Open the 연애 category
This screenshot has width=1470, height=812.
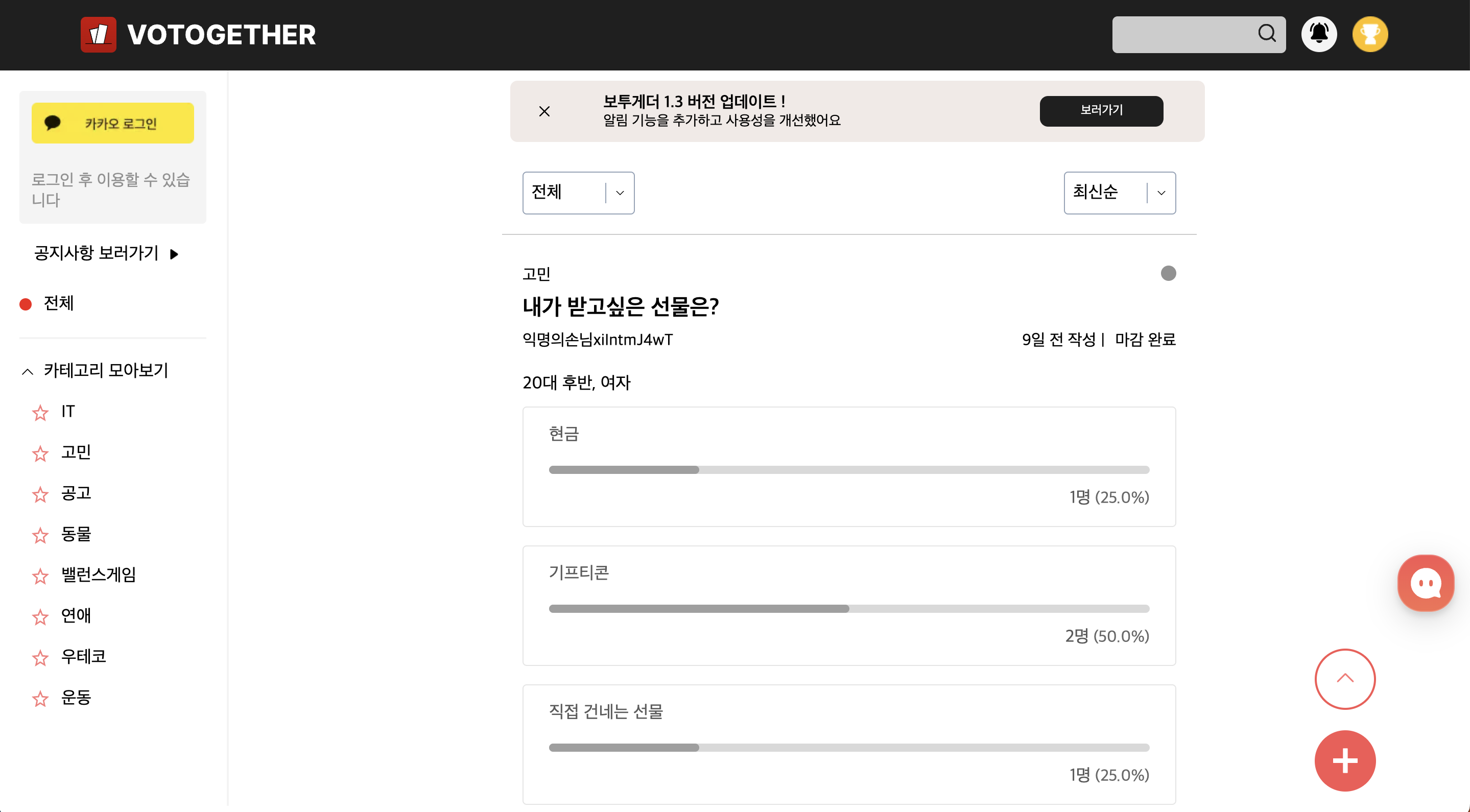click(x=76, y=616)
